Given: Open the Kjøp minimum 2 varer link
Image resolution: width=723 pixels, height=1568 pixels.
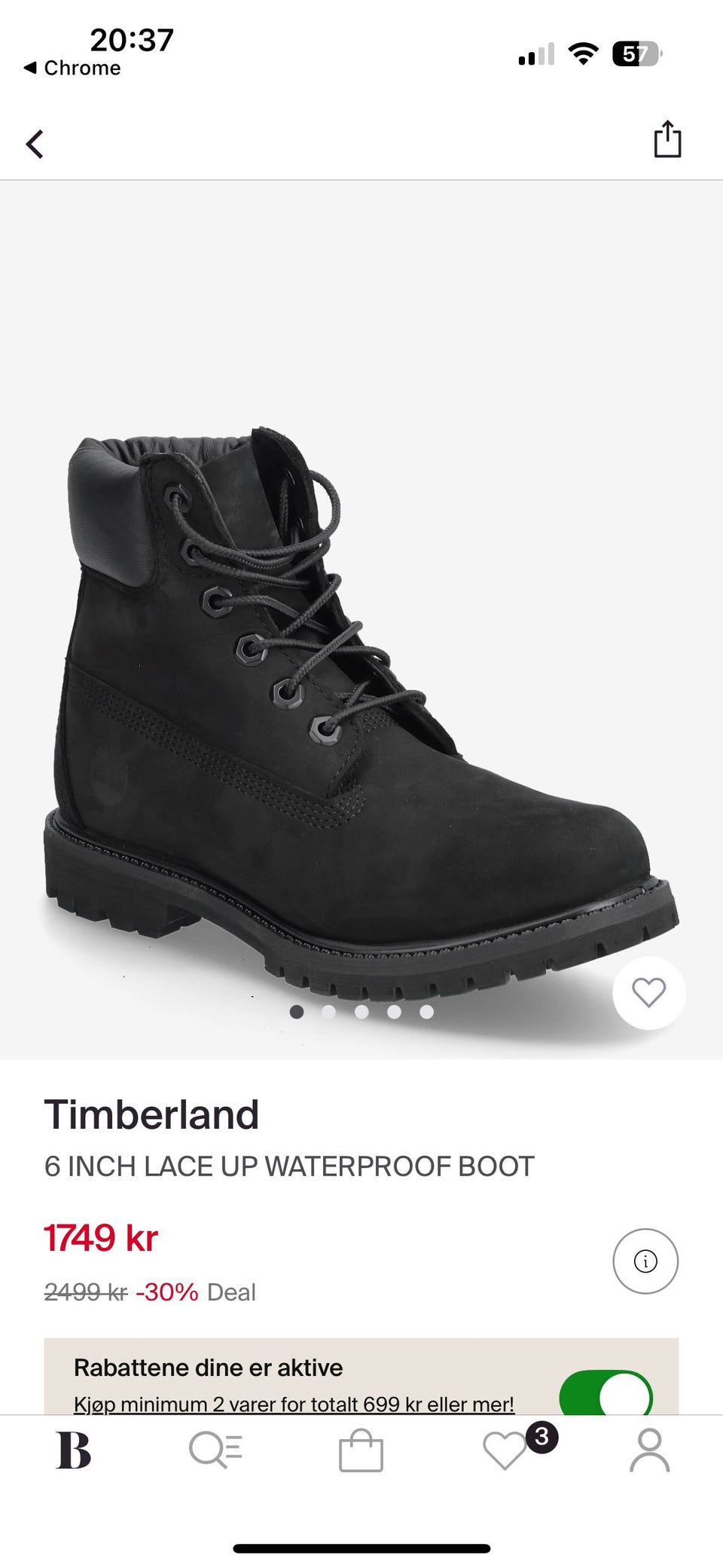Looking at the screenshot, I should [x=294, y=1404].
